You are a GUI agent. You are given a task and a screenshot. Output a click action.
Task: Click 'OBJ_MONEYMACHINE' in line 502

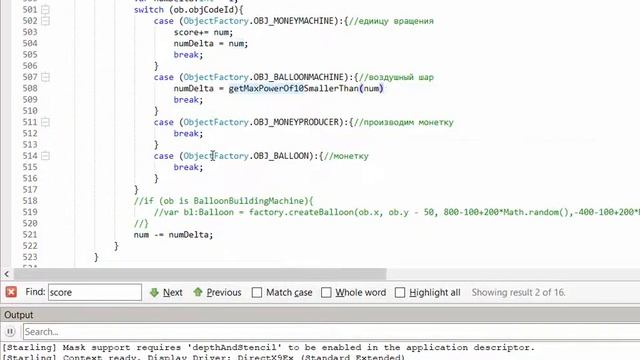293,21
